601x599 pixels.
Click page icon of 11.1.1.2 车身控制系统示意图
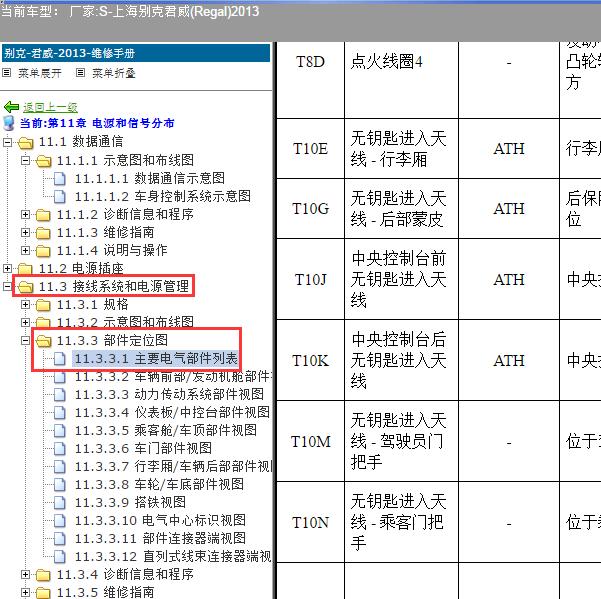pos(59,197)
